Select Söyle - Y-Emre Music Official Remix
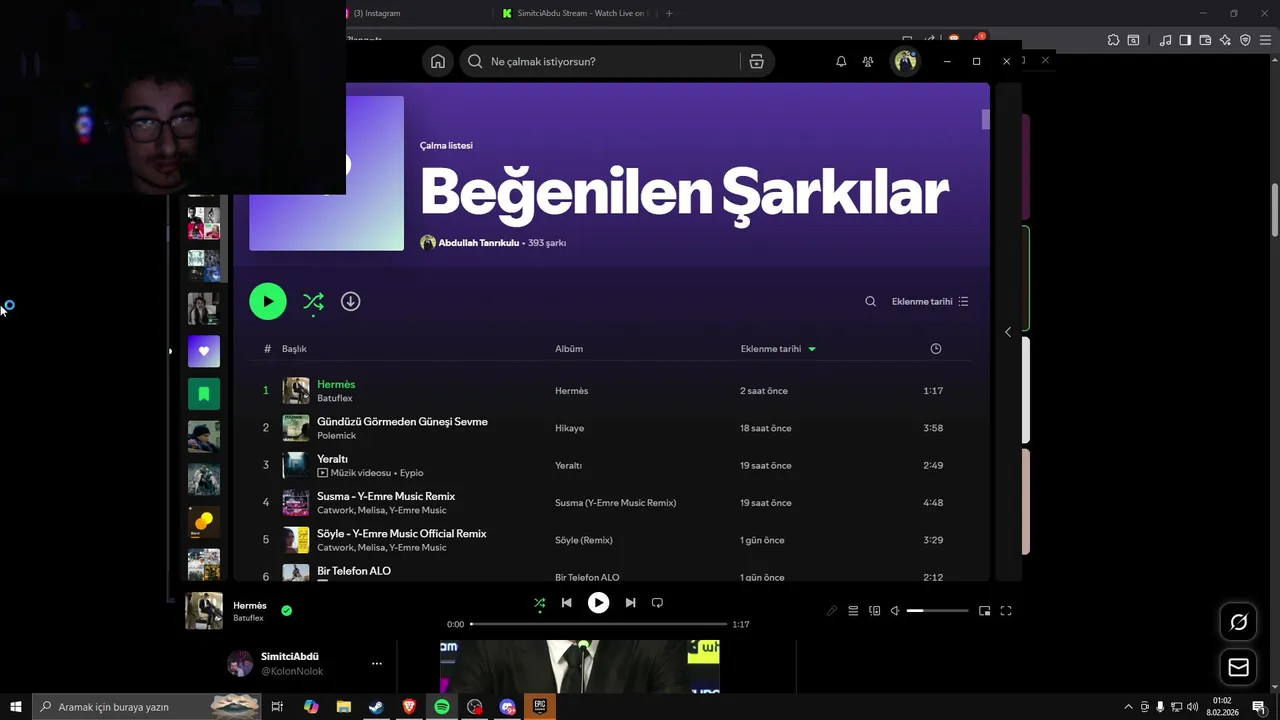The image size is (1280, 720). click(402, 533)
